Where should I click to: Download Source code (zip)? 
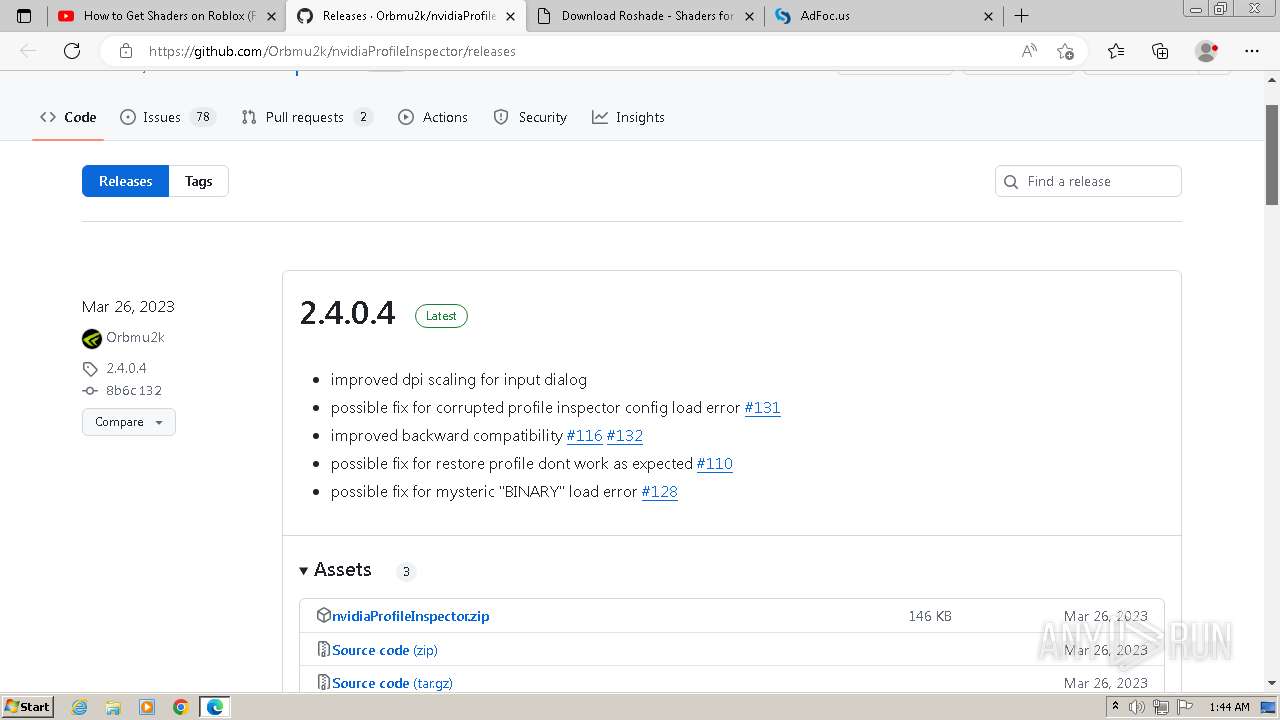point(384,650)
